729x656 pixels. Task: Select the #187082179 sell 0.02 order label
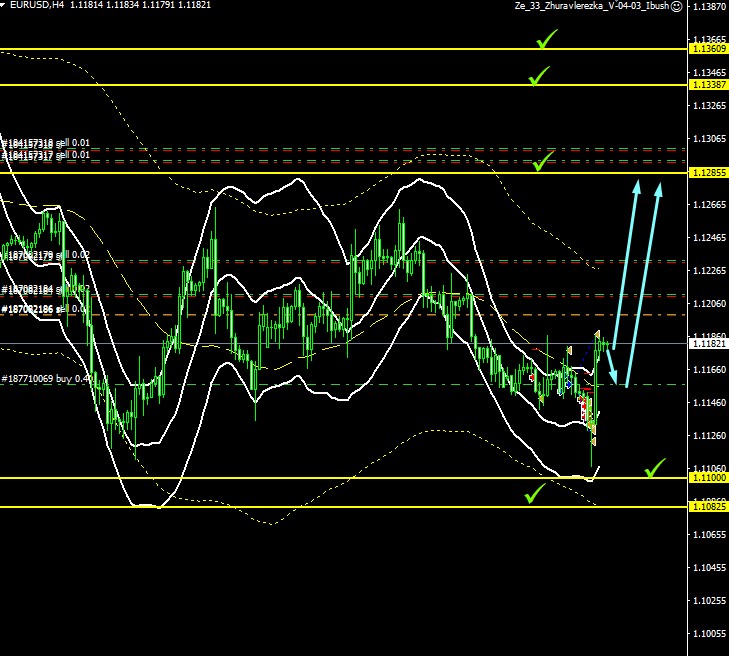[x=46, y=256]
